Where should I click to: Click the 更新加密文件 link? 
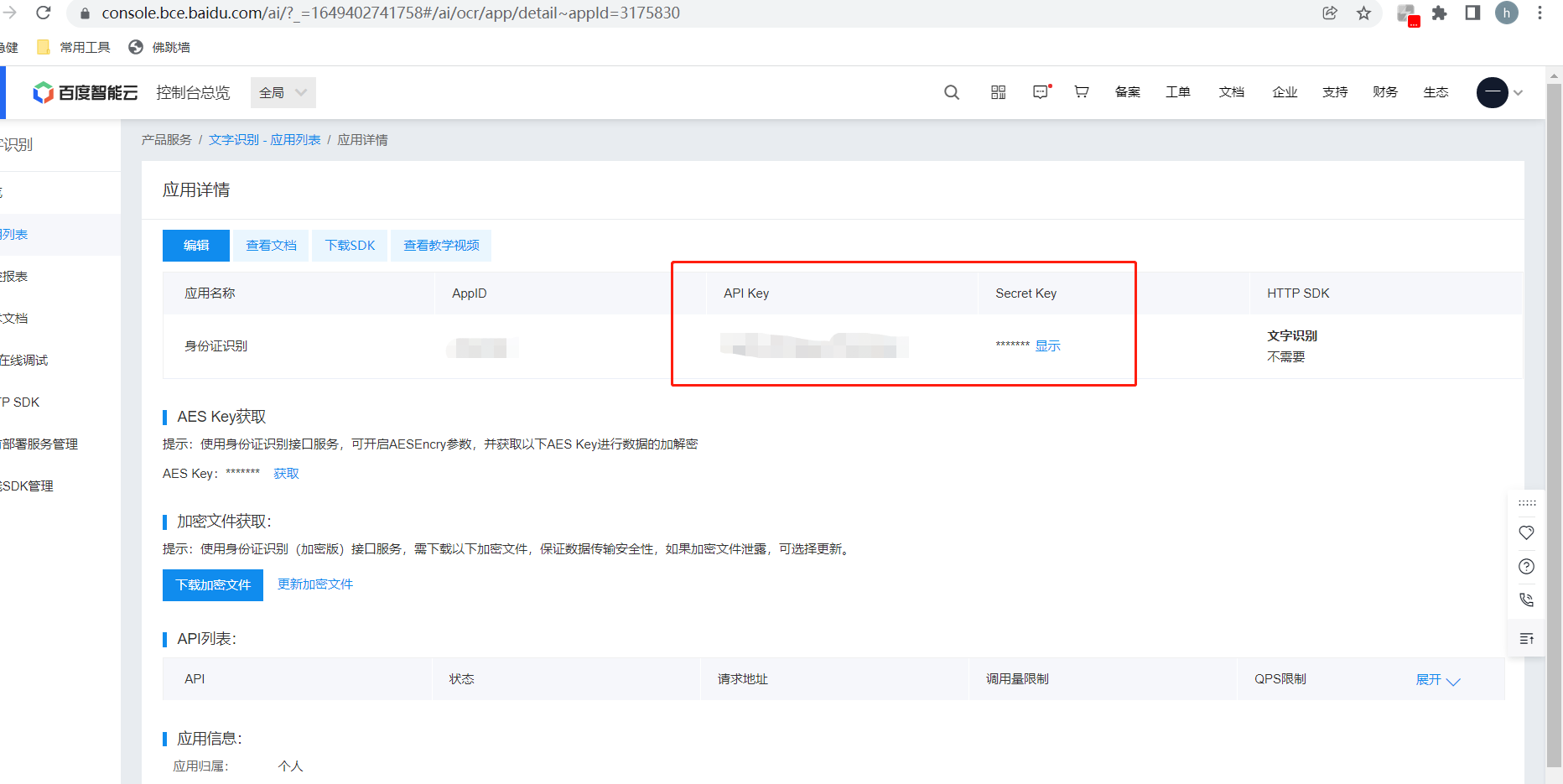[x=315, y=584]
